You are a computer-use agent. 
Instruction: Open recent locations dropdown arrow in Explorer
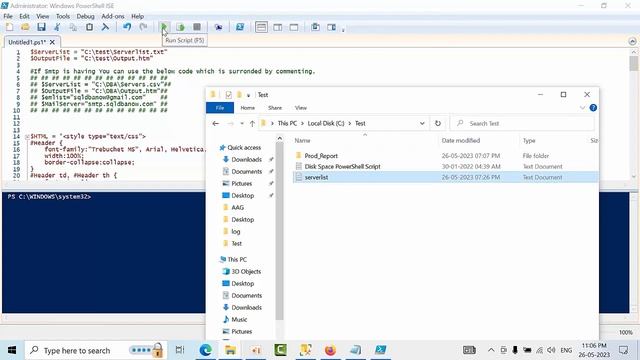(x=242, y=123)
